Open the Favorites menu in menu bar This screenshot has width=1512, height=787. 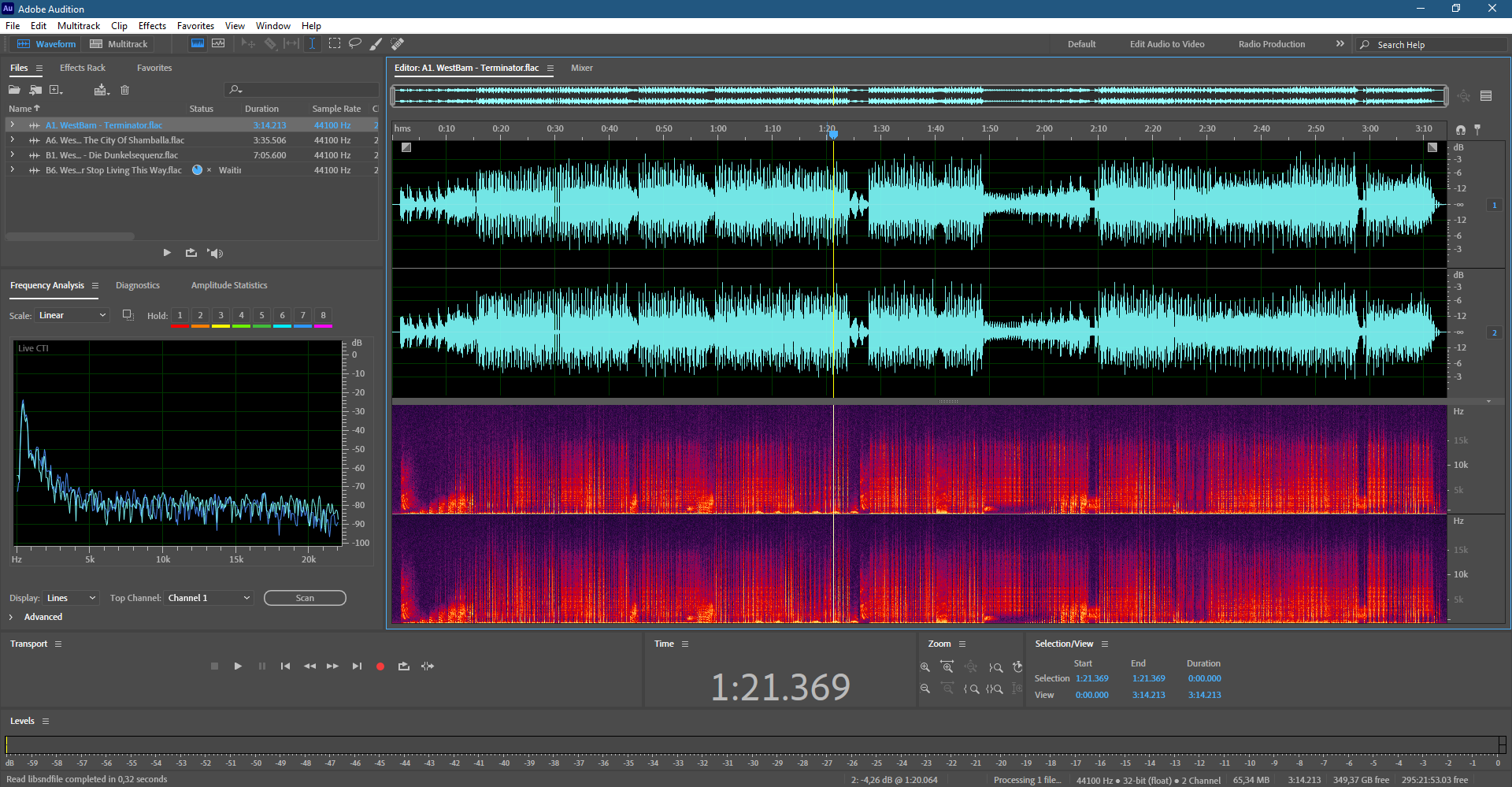tap(195, 26)
